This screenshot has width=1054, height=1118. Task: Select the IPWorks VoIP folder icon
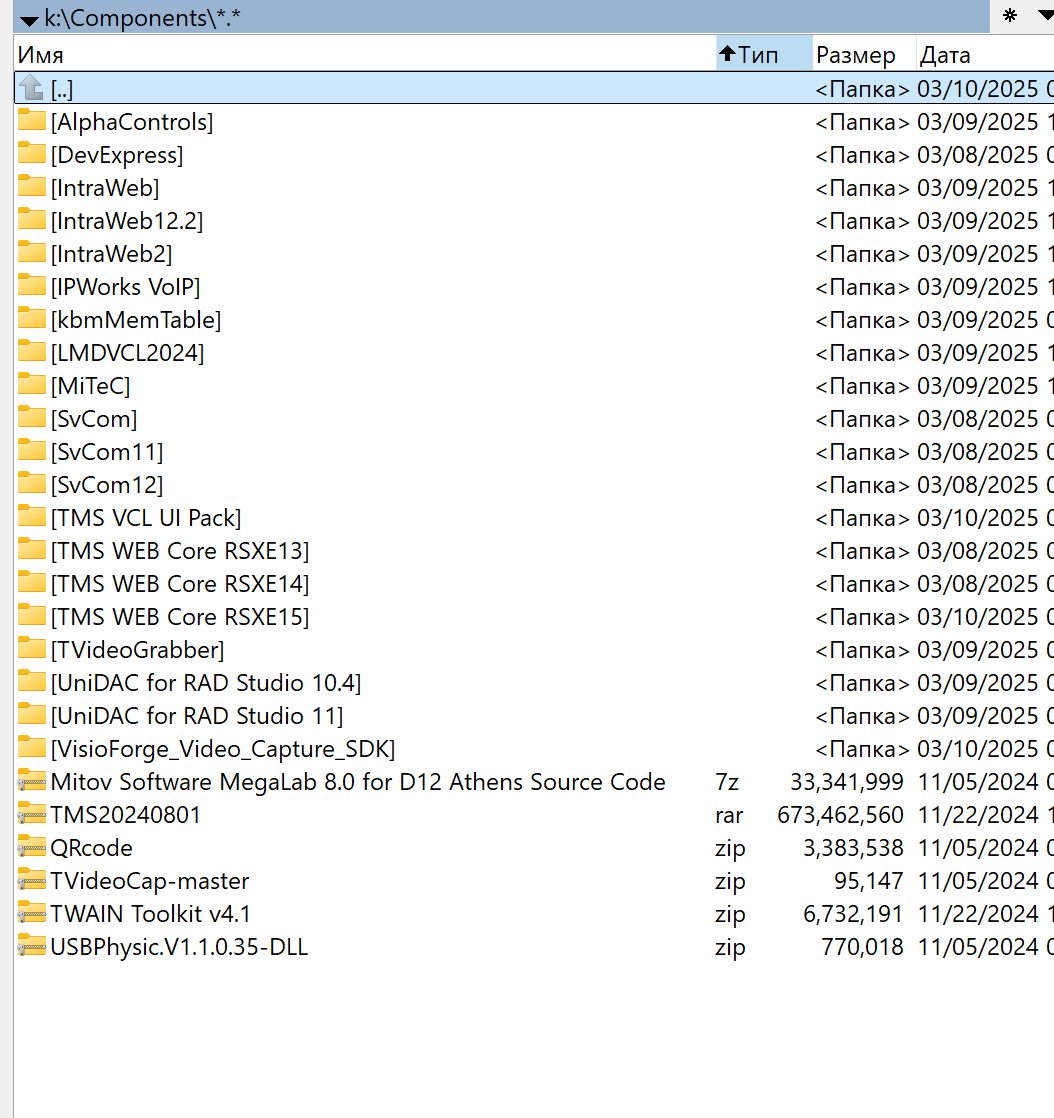pos(31,284)
